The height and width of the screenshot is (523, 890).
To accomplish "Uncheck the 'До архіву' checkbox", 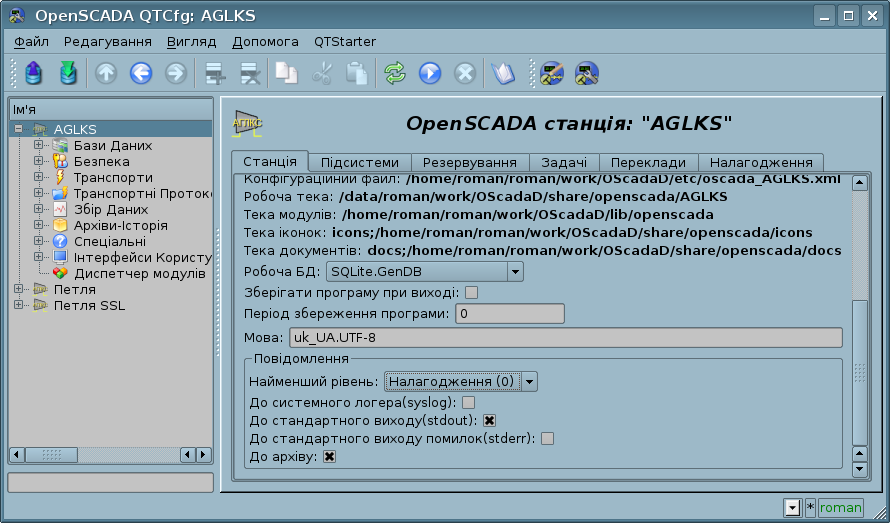I will (x=329, y=457).
